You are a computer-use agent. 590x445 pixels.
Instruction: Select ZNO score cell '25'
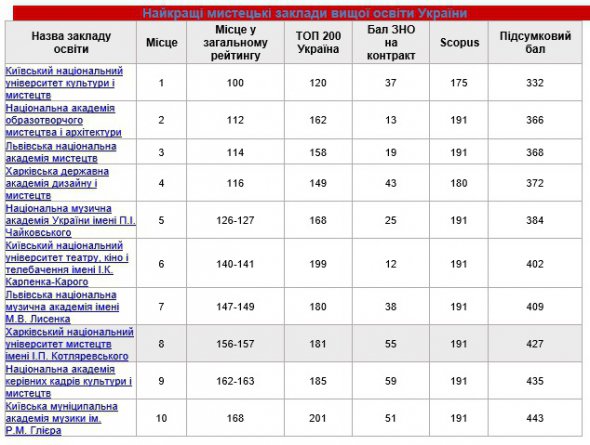[x=391, y=220]
